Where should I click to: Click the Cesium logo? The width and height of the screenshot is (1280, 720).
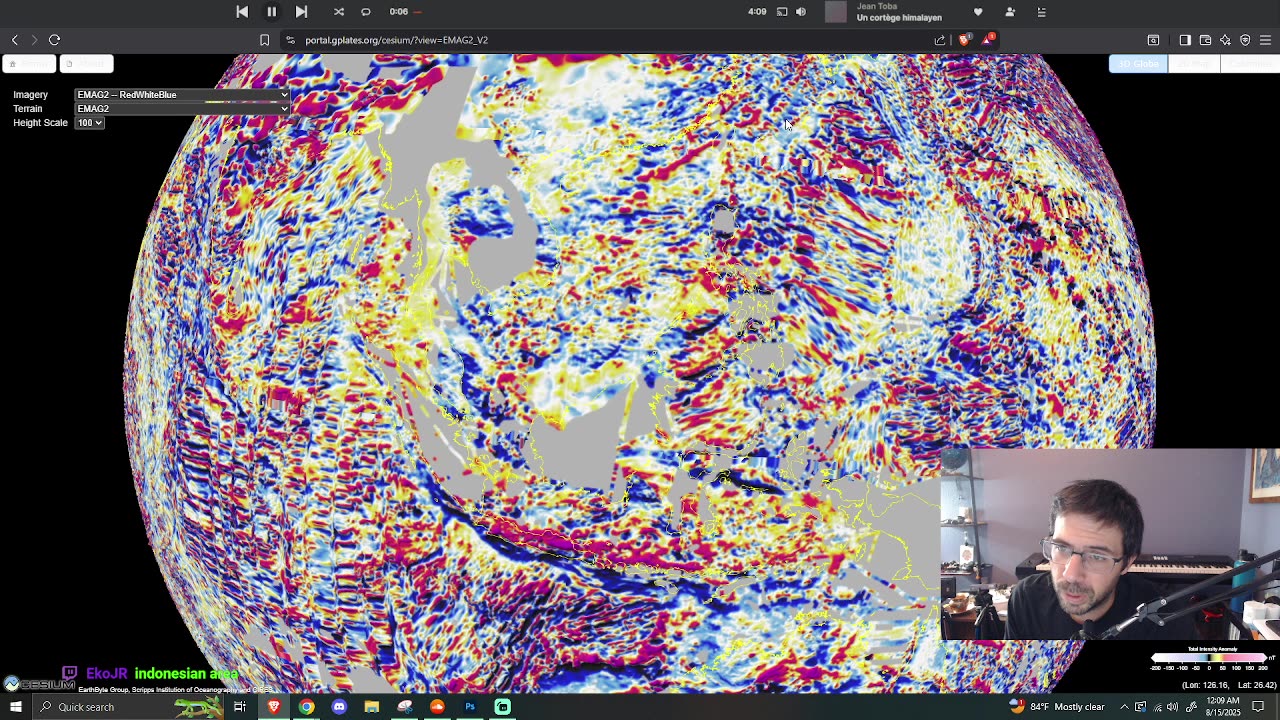click(x=38, y=685)
